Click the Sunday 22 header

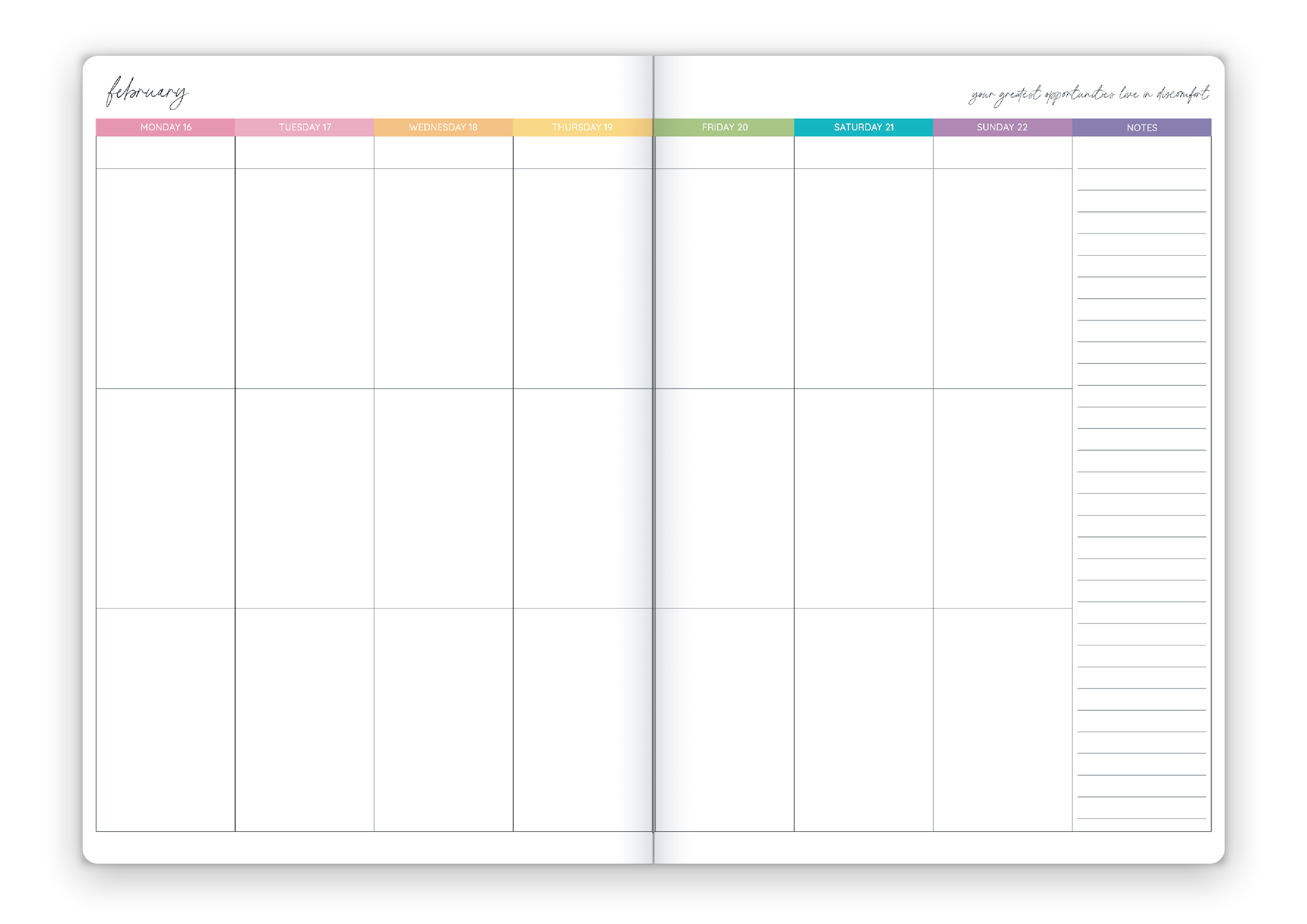[x=1002, y=127]
